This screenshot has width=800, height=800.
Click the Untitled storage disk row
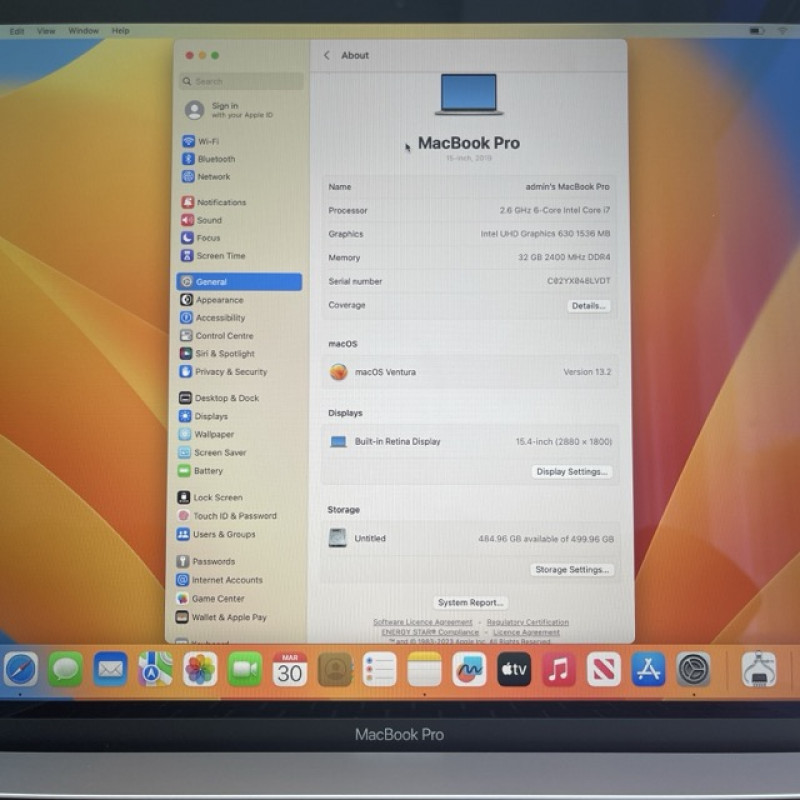(x=470, y=538)
